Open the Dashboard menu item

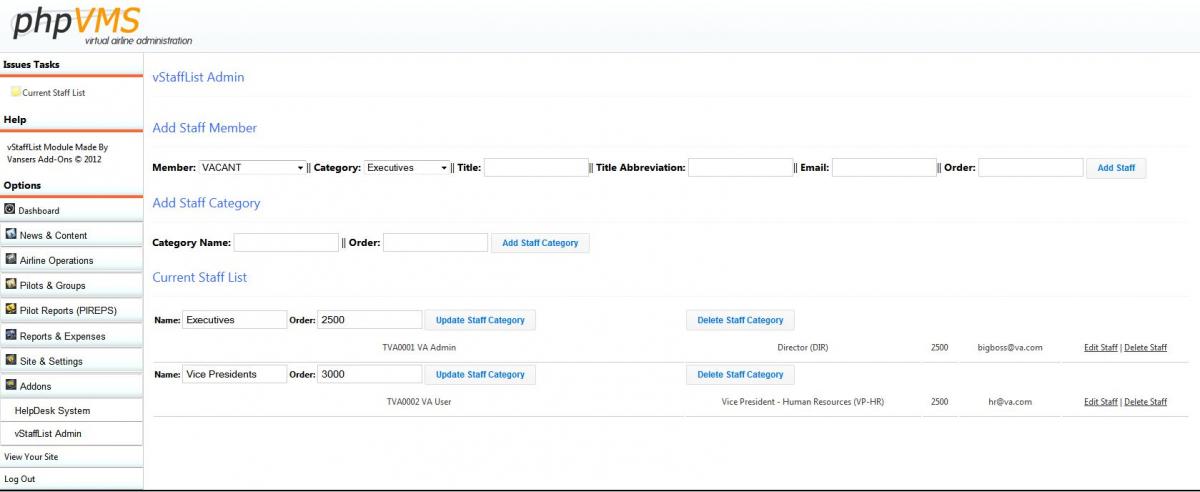[x=71, y=210]
